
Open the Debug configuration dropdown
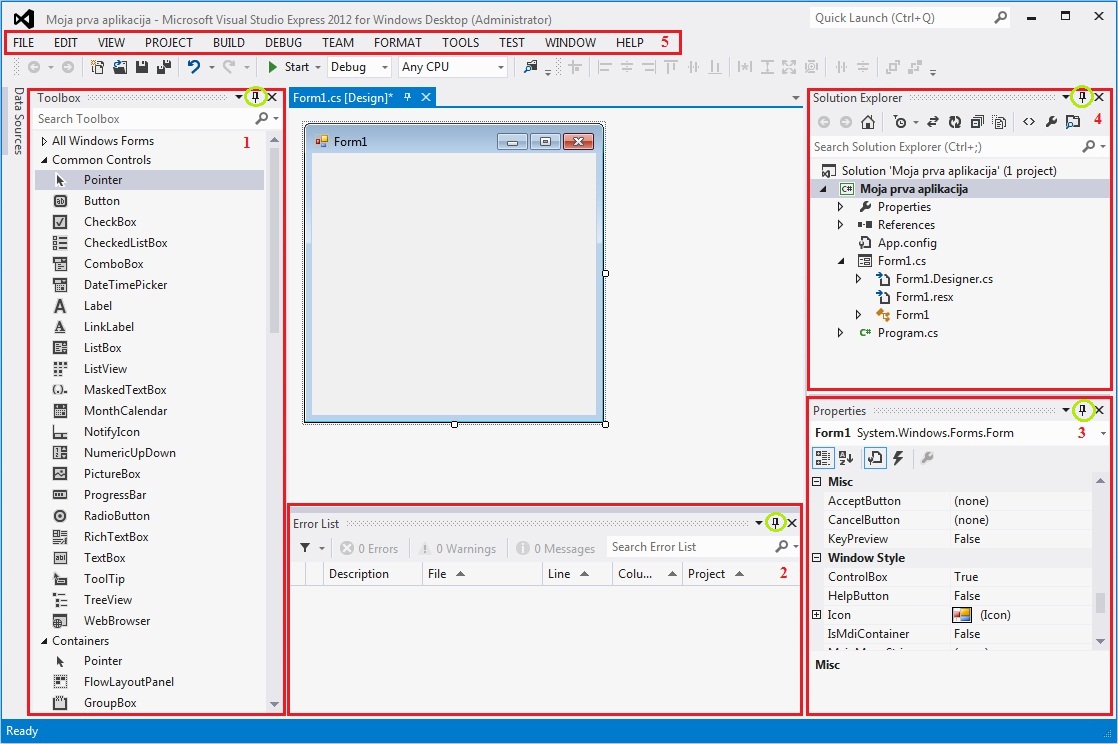point(359,67)
